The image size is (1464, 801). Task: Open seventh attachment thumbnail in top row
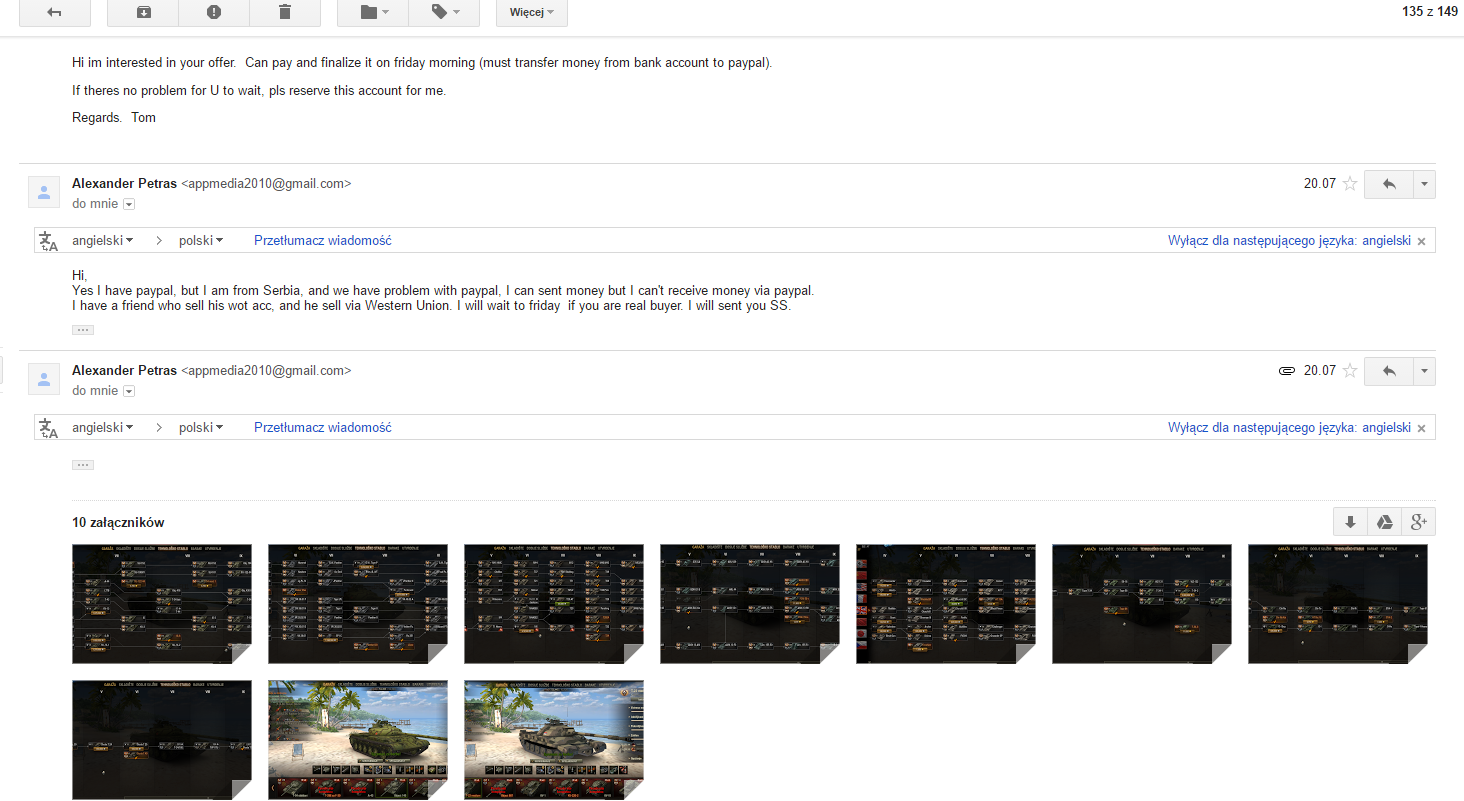click(1338, 604)
